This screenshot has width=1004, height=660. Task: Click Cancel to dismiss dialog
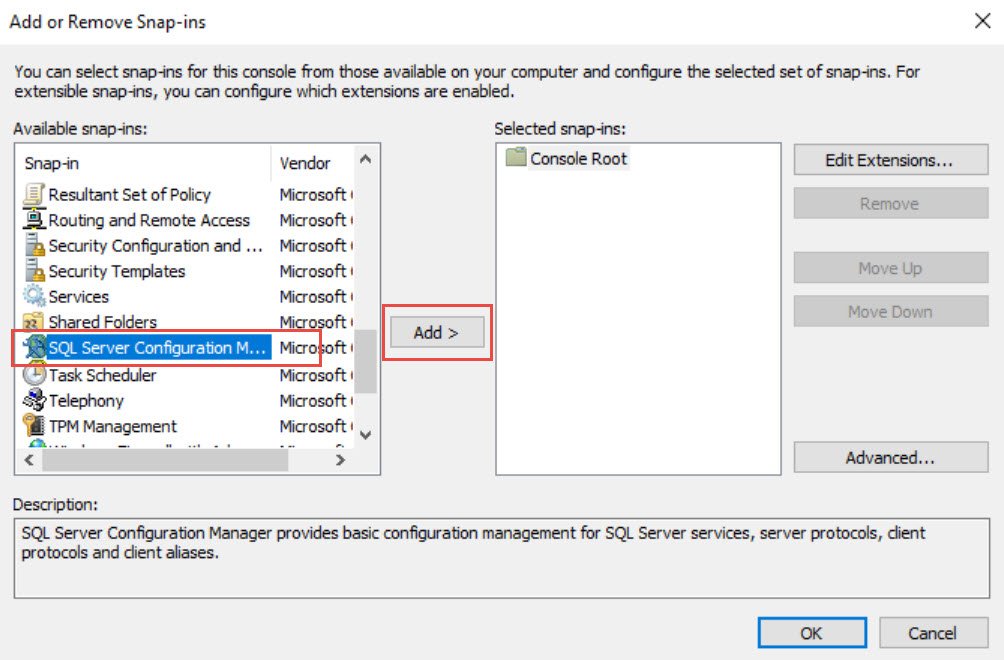(933, 632)
